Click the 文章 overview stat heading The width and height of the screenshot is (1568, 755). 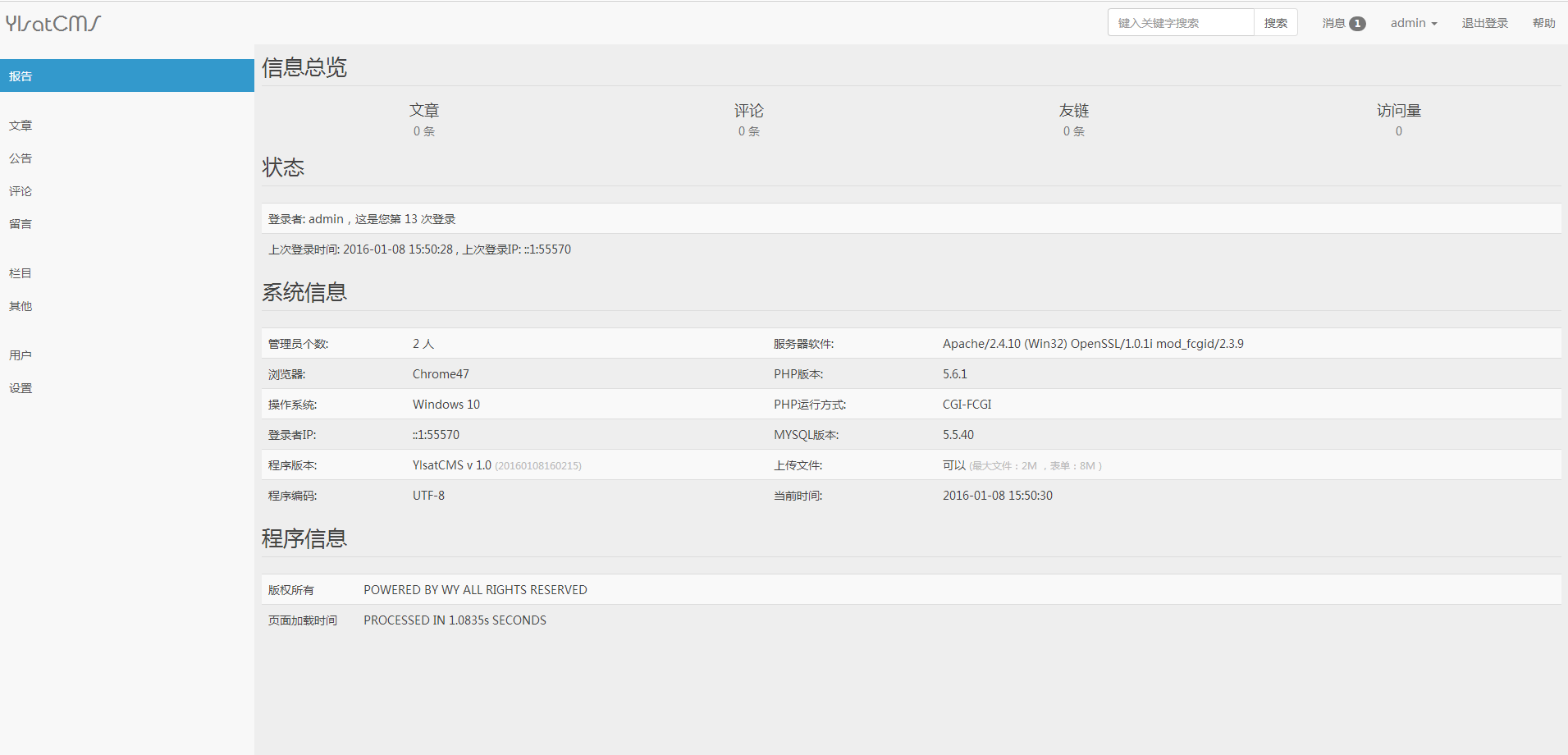(424, 110)
